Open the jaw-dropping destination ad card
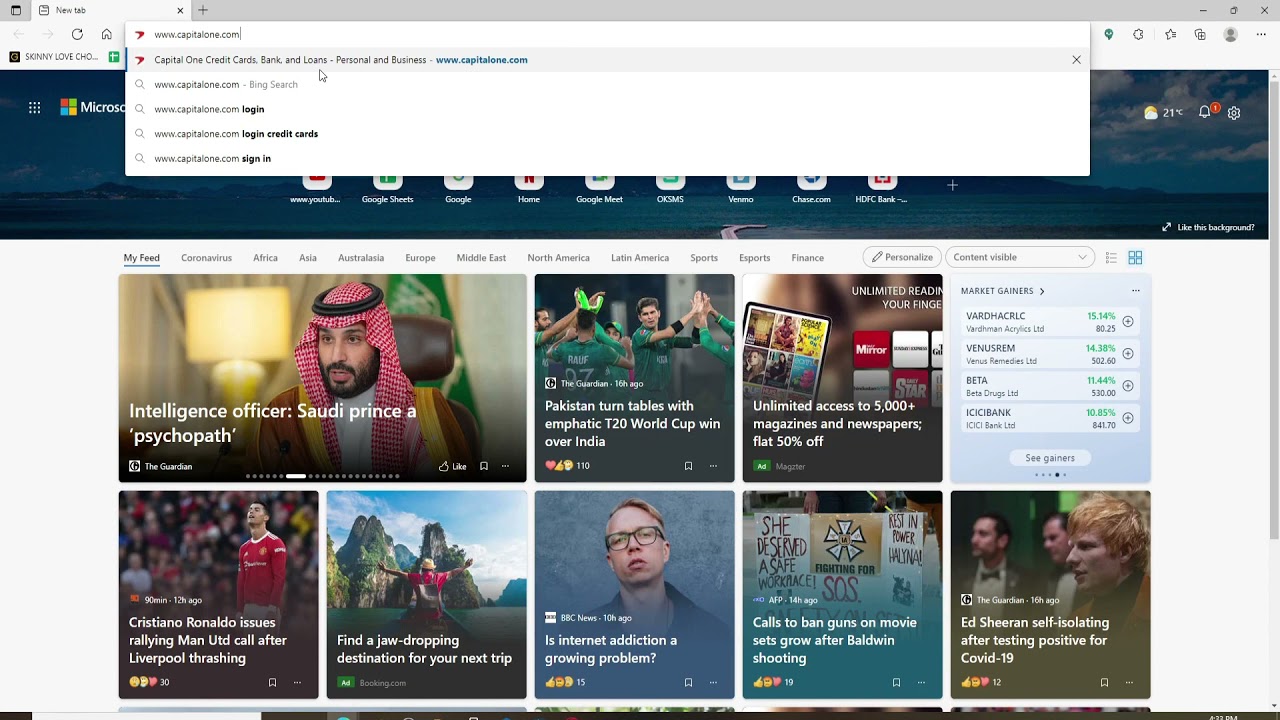This screenshot has width=1280, height=720. click(x=426, y=594)
